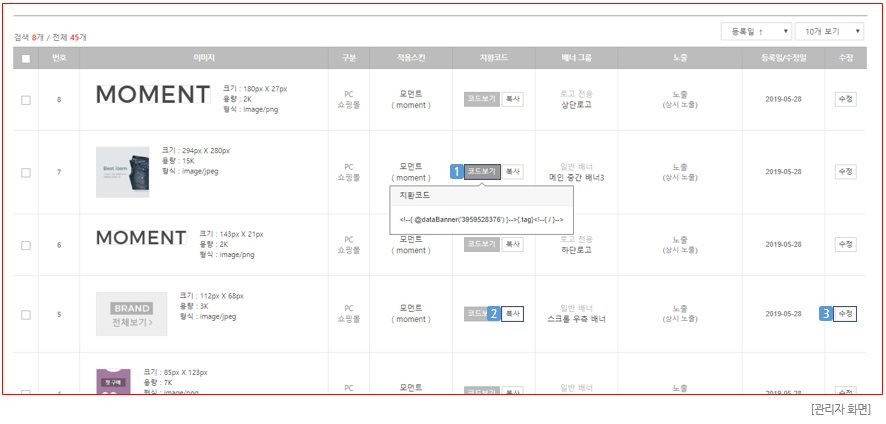Click highlighted 코드보기 button in row 7

click(x=482, y=172)
